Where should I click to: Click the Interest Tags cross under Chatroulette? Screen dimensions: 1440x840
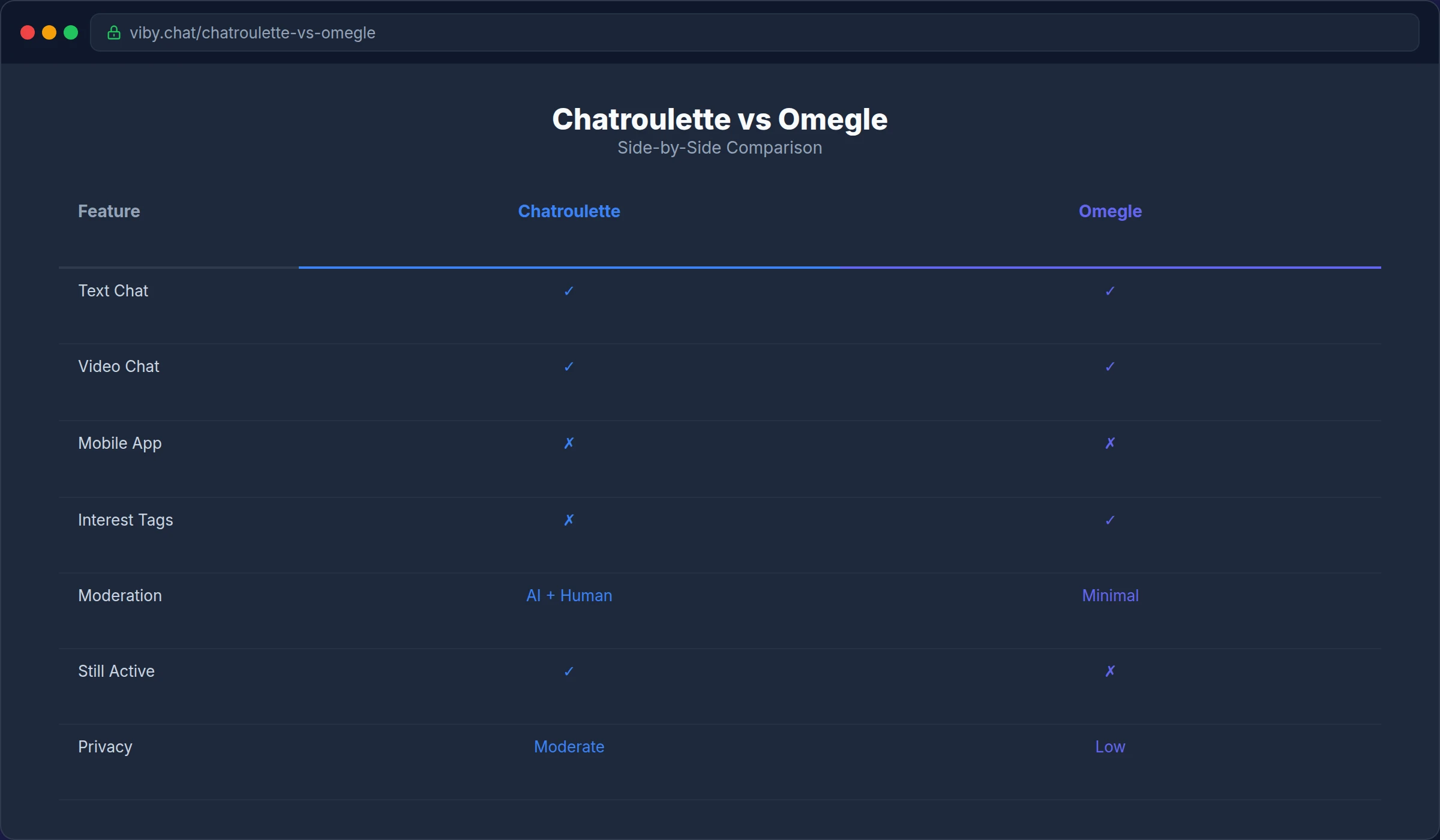click(x=569, y=520)
